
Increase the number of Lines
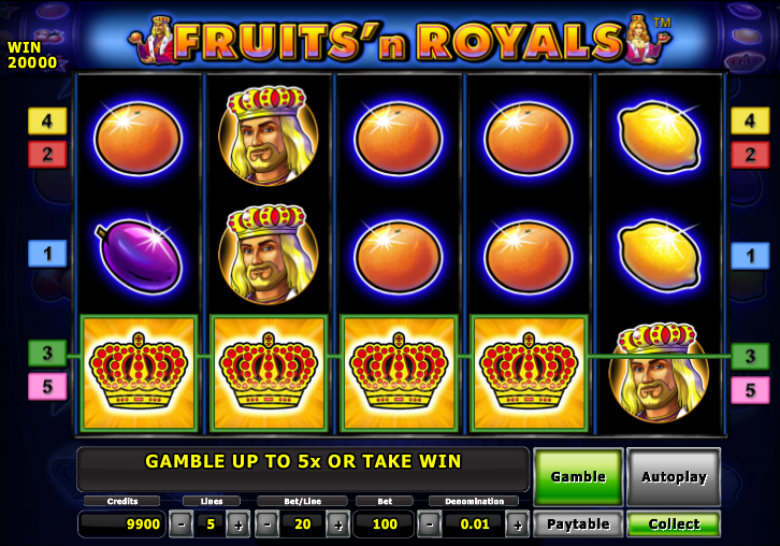click(x=238, y=524)
